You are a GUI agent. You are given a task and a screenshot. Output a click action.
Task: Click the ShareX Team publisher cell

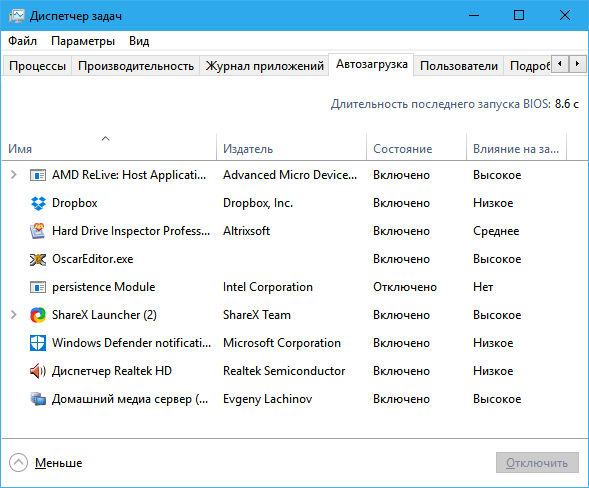257,315
